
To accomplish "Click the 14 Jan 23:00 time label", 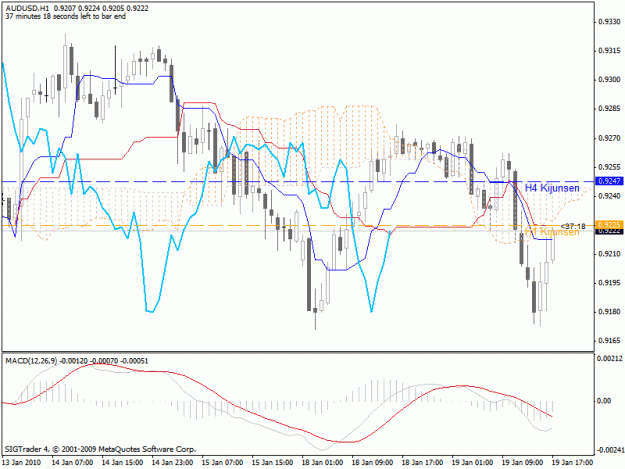I will point(172,463).
